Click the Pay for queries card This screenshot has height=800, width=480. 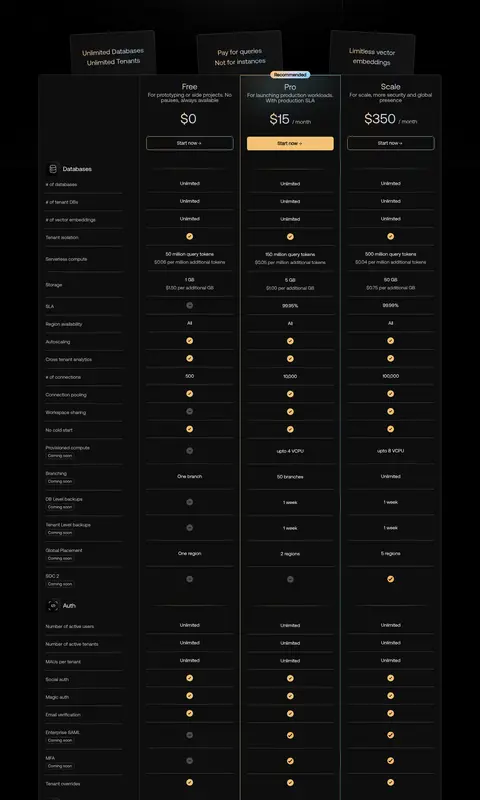pyautogui.click(x=240, y=53)
